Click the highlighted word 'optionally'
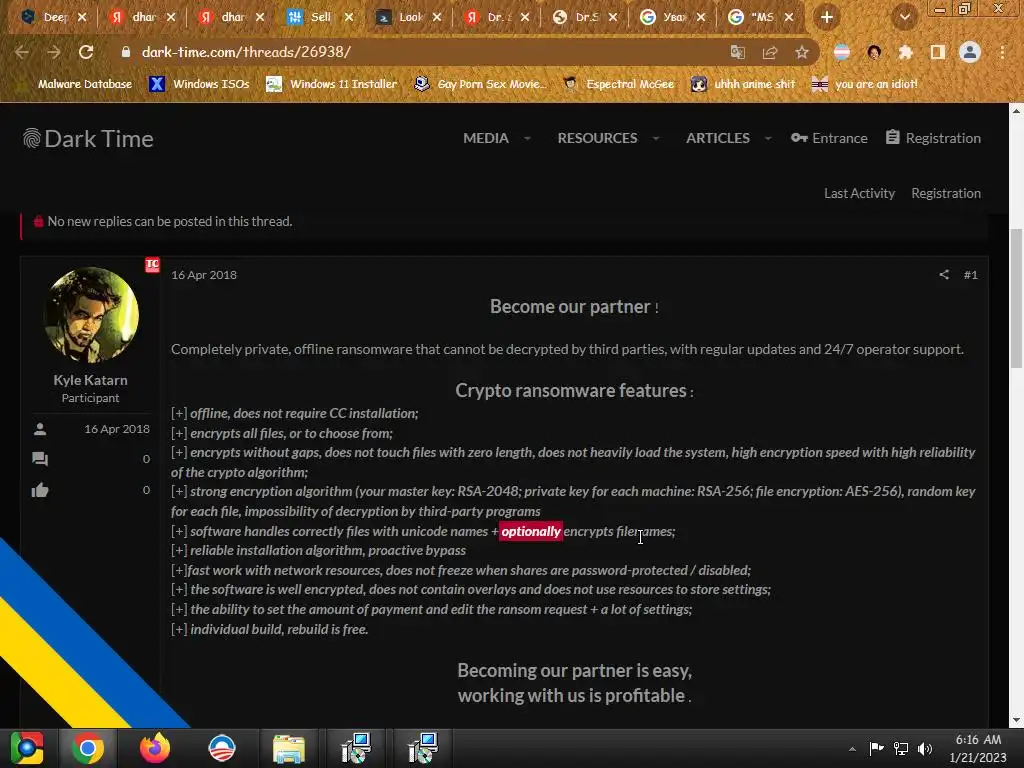Image resolution: width=1024 pixels, height=768 pixels. [x=531, y=531]
